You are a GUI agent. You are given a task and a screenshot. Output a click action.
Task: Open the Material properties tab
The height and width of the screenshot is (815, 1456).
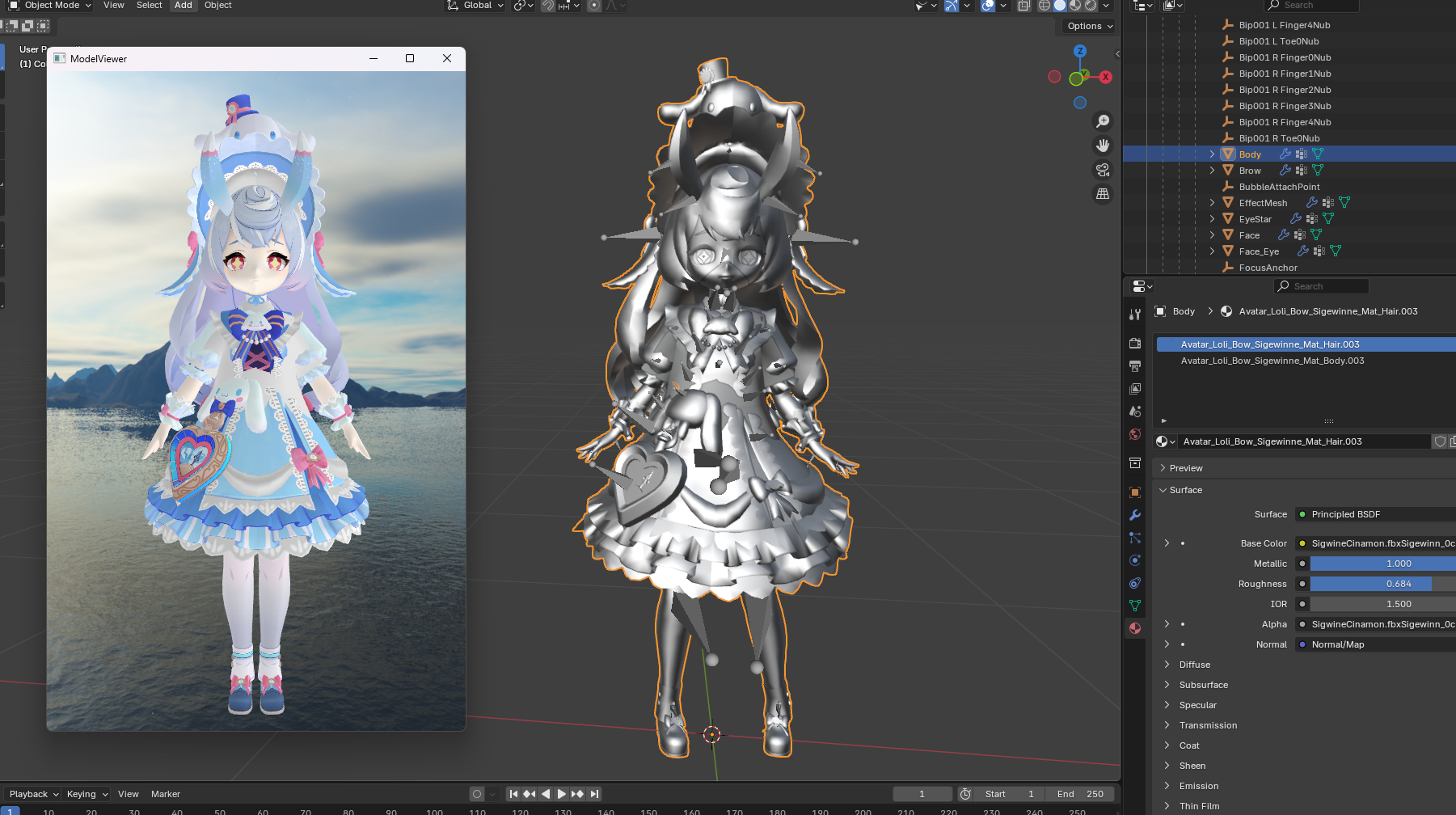(x=1135, y=628)
